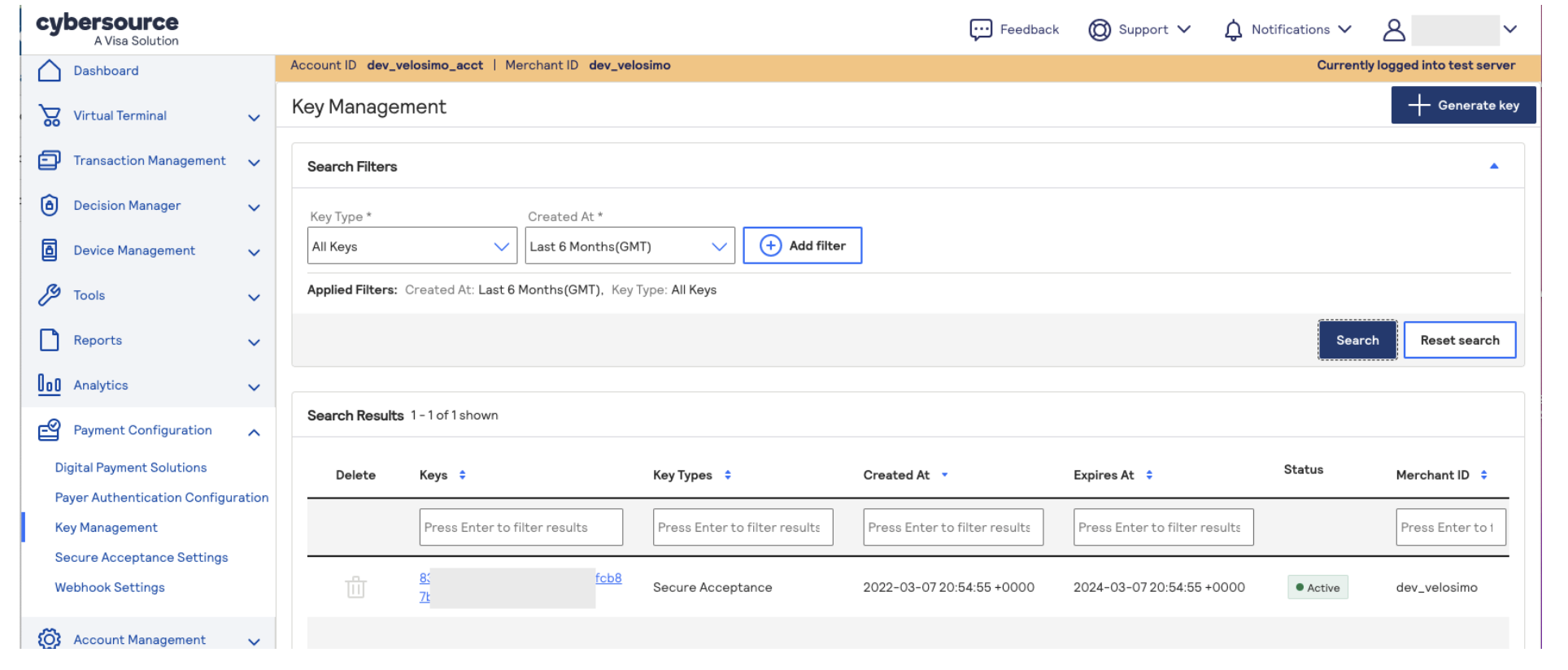Click the '2022-03-07 20:54:55 +0000' created date
Image resolution: width=1568 pixels, height=670 pixels.
pos(949,587)
